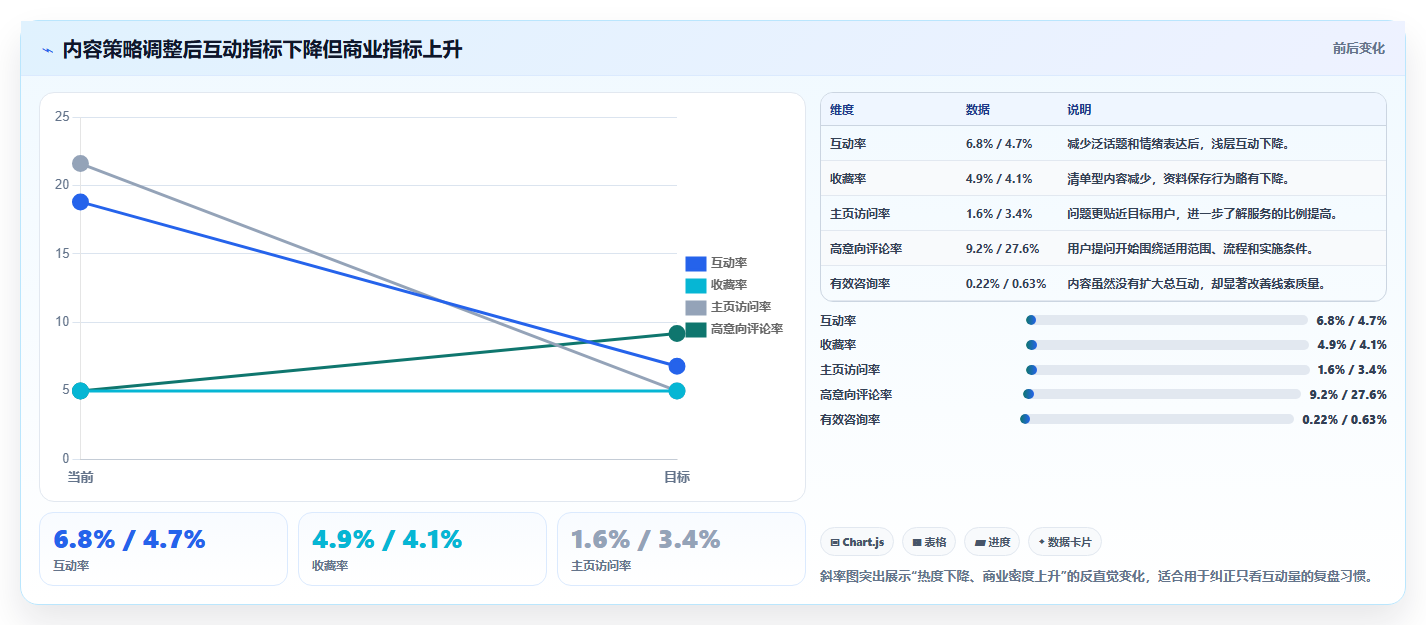
Task: Click the 有效咨询率 progress bar
Action: pos(1156,419)
